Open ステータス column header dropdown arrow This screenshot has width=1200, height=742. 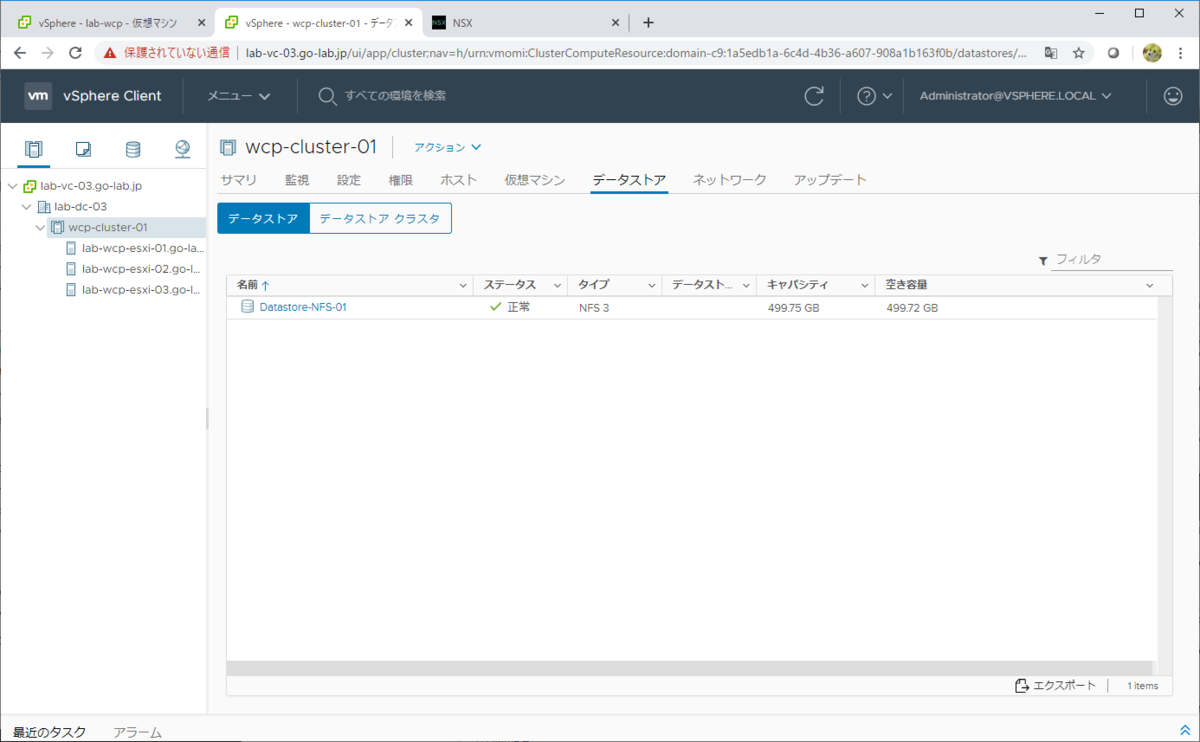558,286
